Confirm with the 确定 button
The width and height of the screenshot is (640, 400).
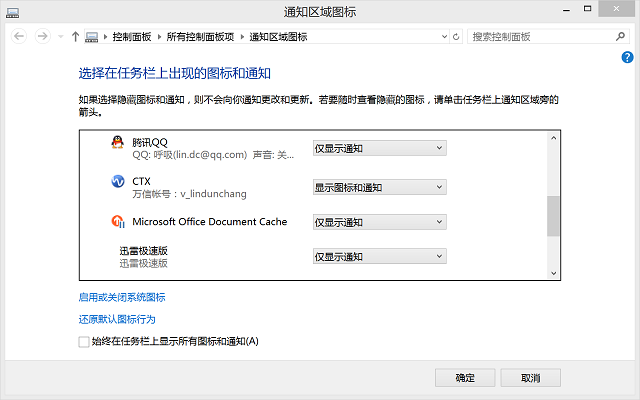tap(465, 378)
